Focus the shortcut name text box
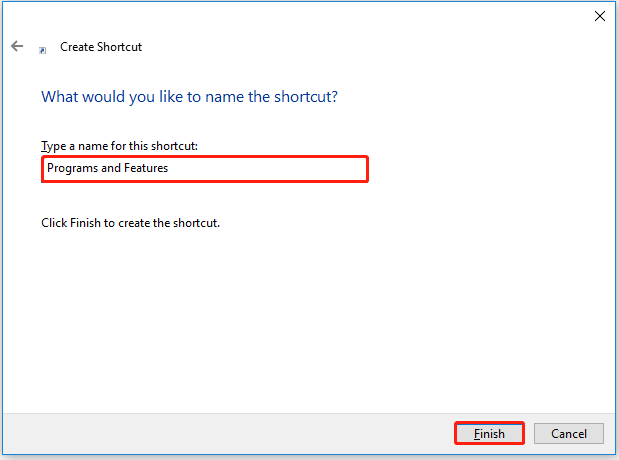Image resolution: width=619 pixels, height=460 pixels. click(205, 168)
